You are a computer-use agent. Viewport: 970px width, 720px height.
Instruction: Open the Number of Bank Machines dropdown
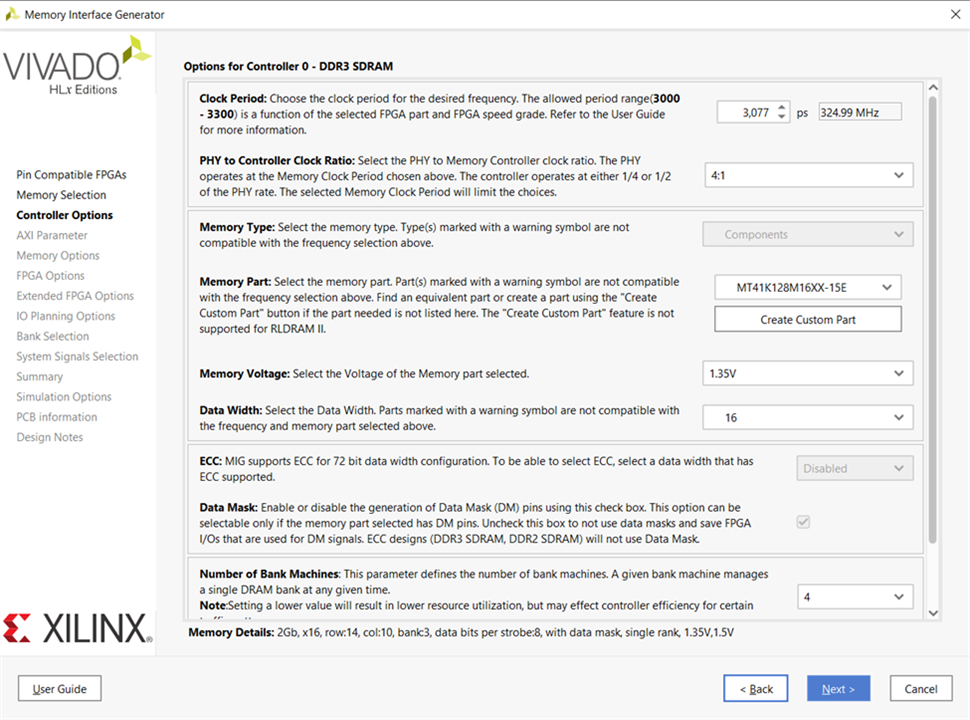point(854,597)
